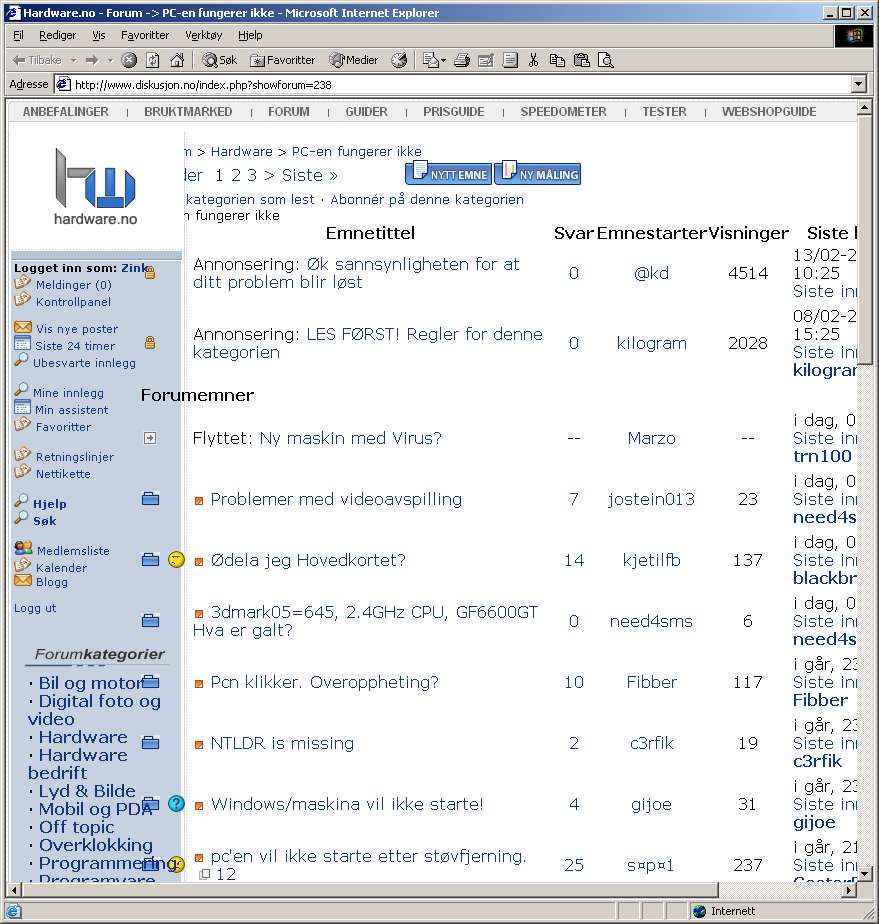This screenshot has width=879, height=924.
Task: Click the envelope icon beside Blogg
Action: [x=22, y=580]
